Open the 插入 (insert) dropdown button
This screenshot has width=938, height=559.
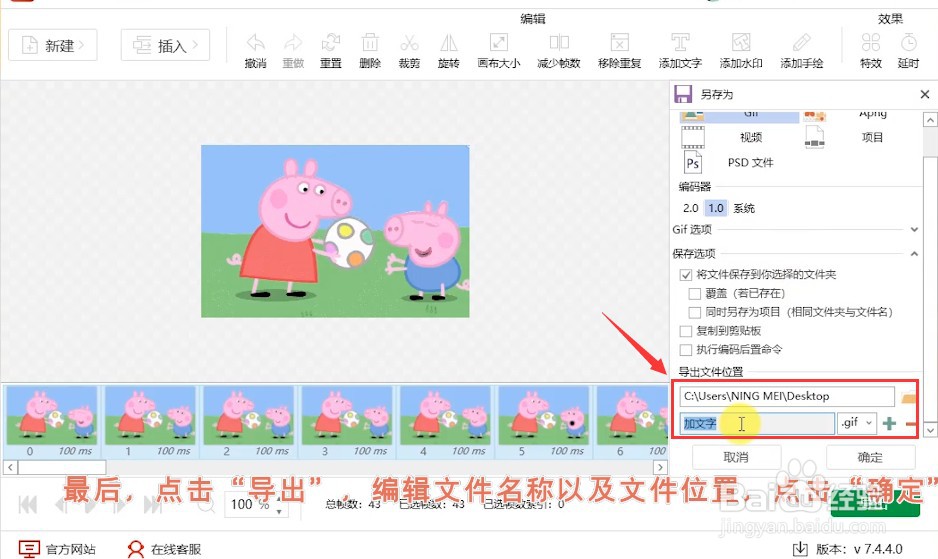tap(165, 45)
